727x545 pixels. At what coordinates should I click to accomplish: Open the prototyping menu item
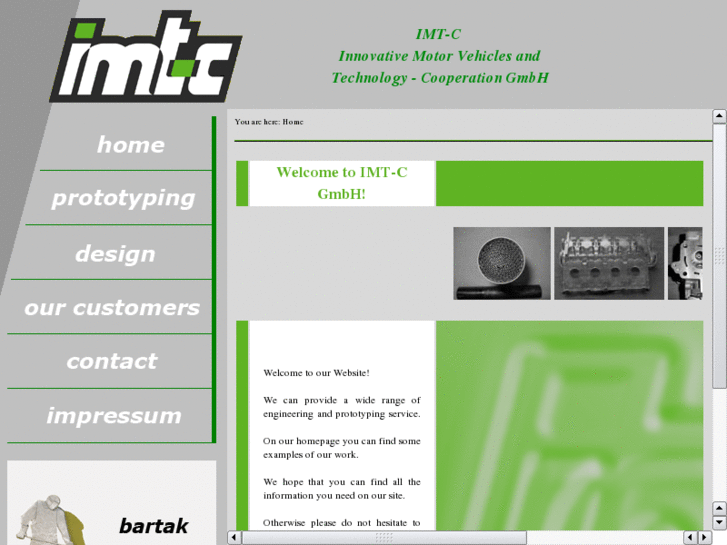123,199
